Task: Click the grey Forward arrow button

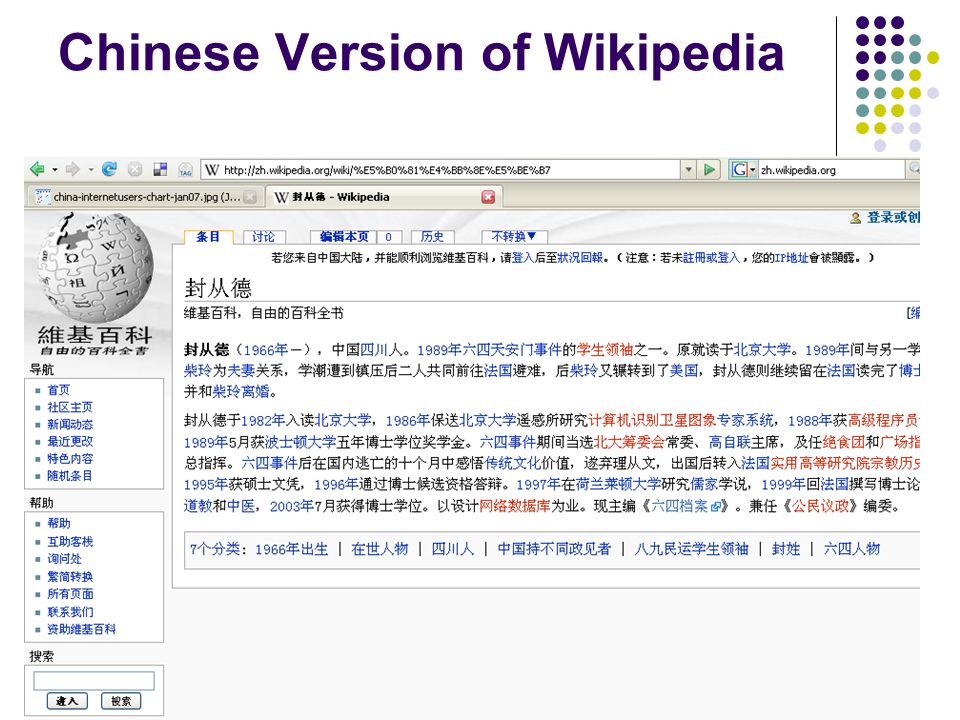Action: 73,169
